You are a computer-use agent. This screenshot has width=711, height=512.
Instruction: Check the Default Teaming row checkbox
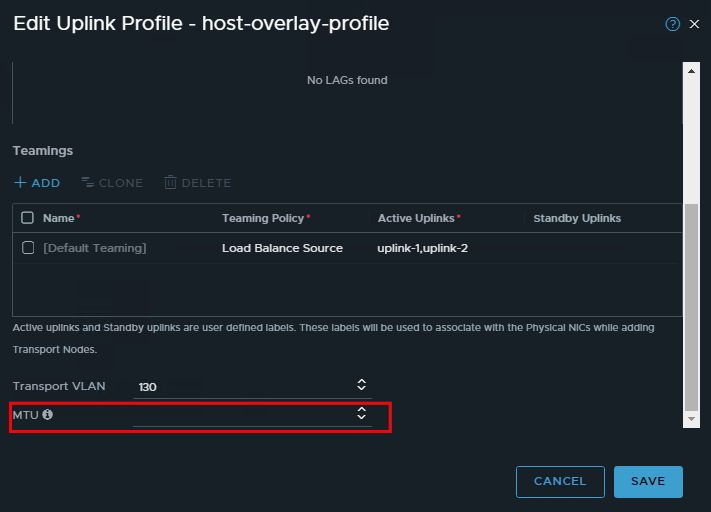[28, 248]
